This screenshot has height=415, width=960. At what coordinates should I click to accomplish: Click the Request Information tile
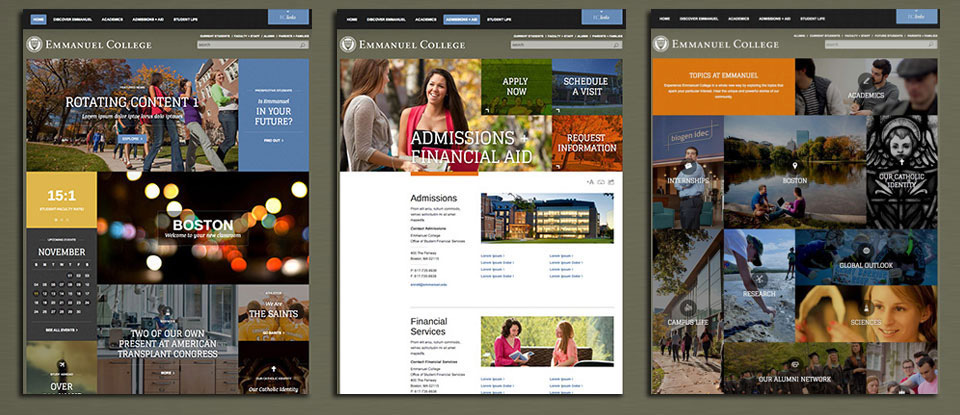[587, 143]
